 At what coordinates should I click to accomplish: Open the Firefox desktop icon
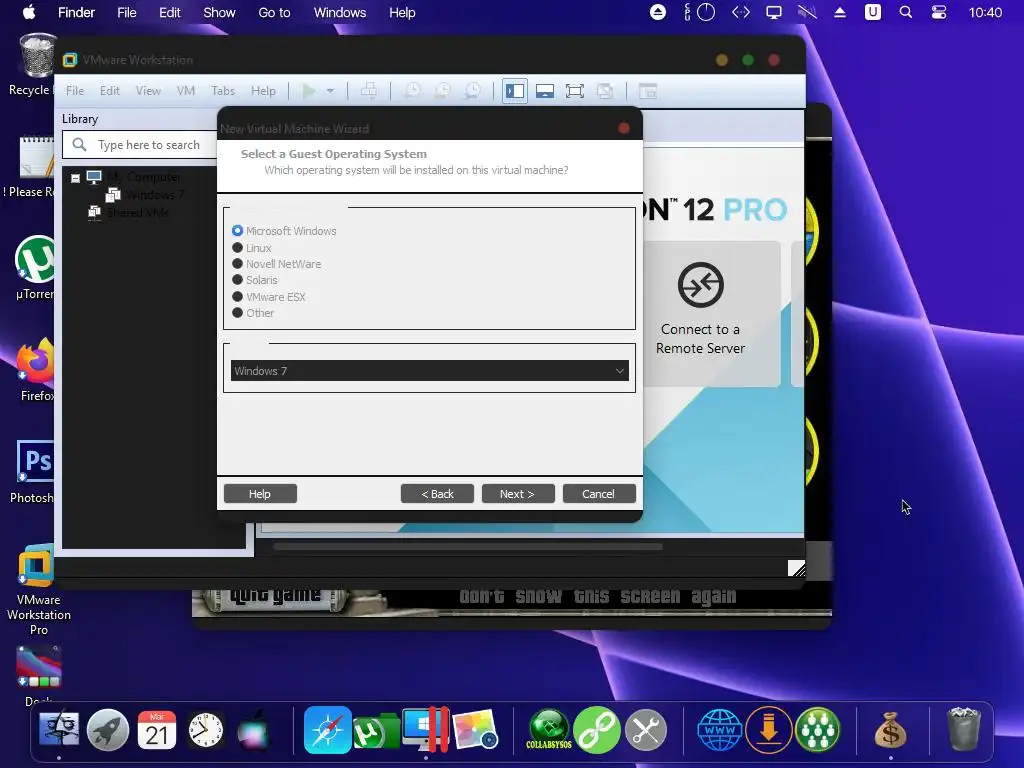tap(36, 369)
